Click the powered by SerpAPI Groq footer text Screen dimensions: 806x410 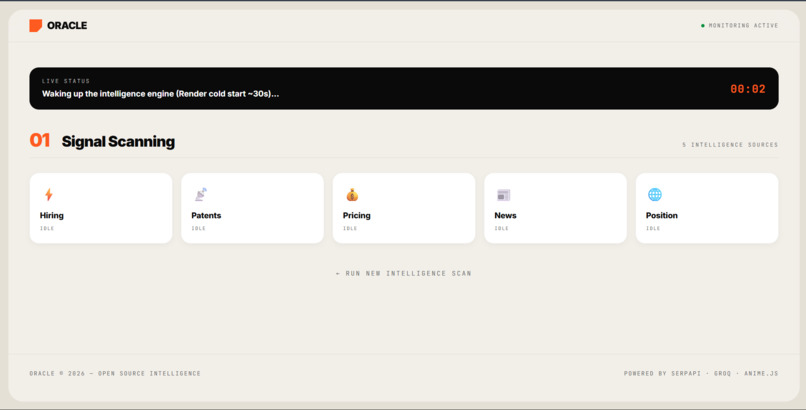point(701,374)
